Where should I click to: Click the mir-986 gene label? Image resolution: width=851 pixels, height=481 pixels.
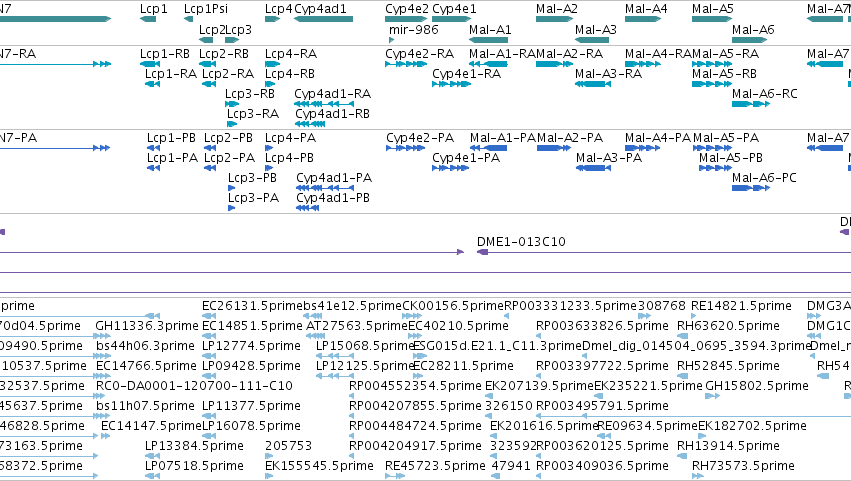pyautogui.click(x=414, y=30)
